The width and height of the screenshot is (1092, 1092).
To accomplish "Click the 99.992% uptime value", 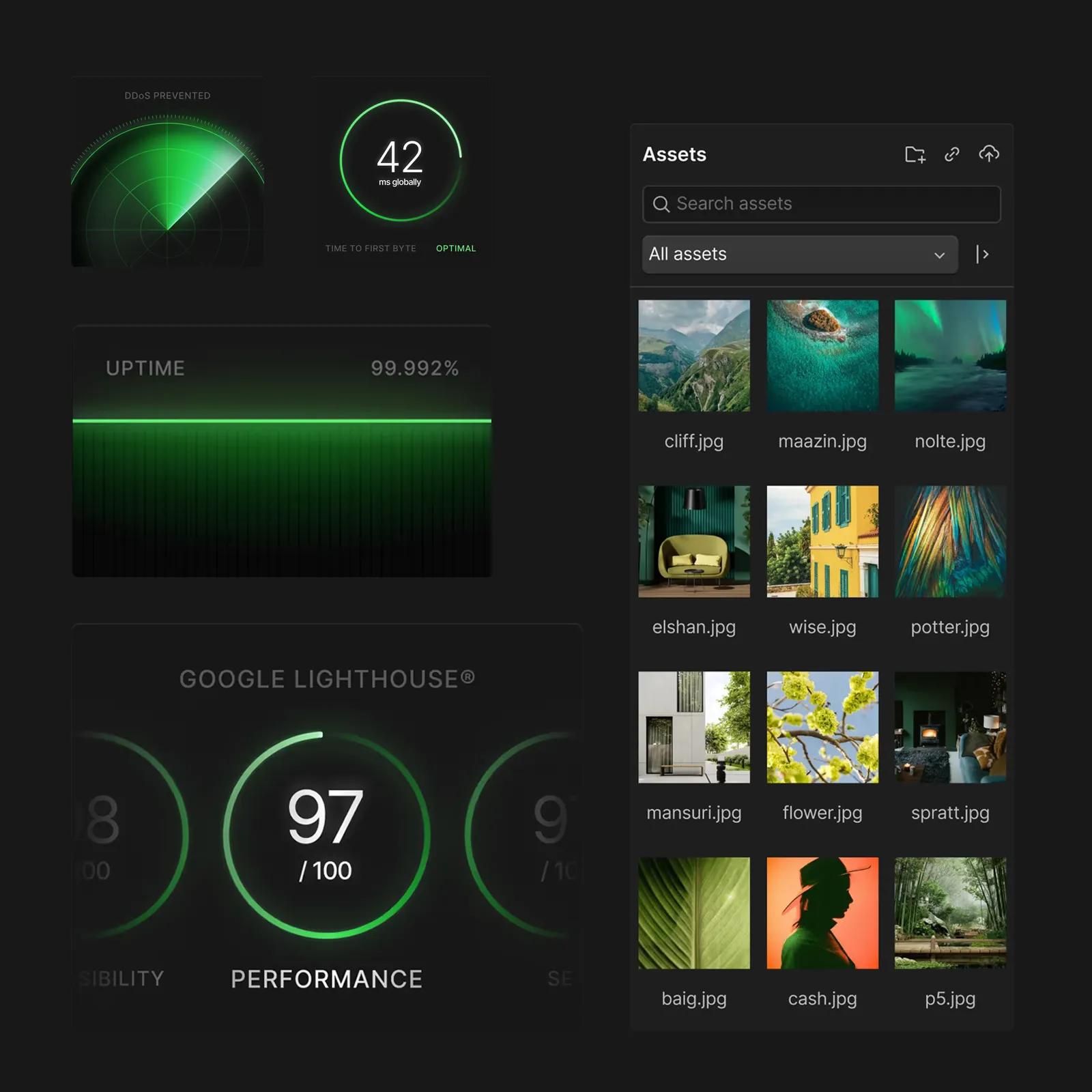I will pos(415,368).
